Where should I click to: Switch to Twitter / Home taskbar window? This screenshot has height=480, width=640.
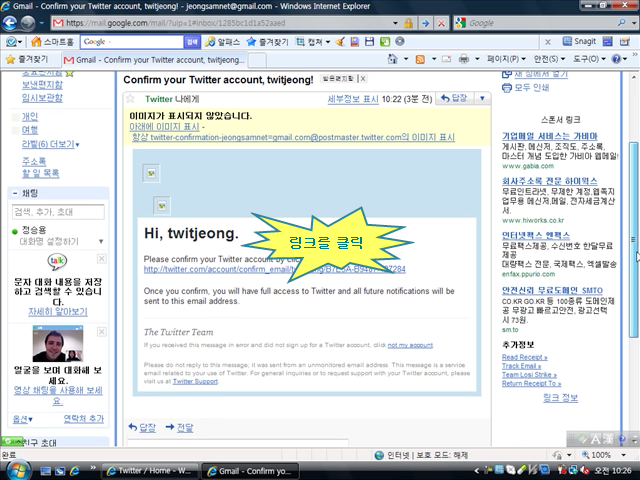[x=149, y=471]
